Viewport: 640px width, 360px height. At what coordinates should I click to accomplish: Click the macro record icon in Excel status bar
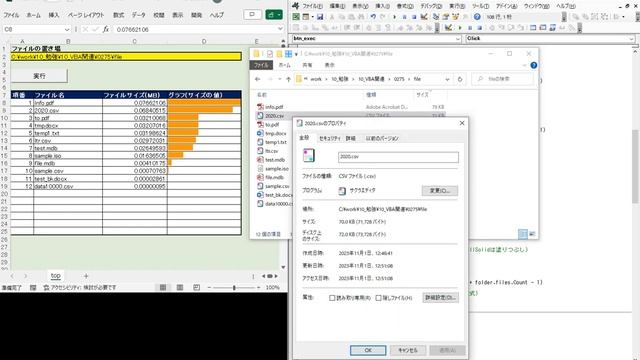tap(33, 288)
